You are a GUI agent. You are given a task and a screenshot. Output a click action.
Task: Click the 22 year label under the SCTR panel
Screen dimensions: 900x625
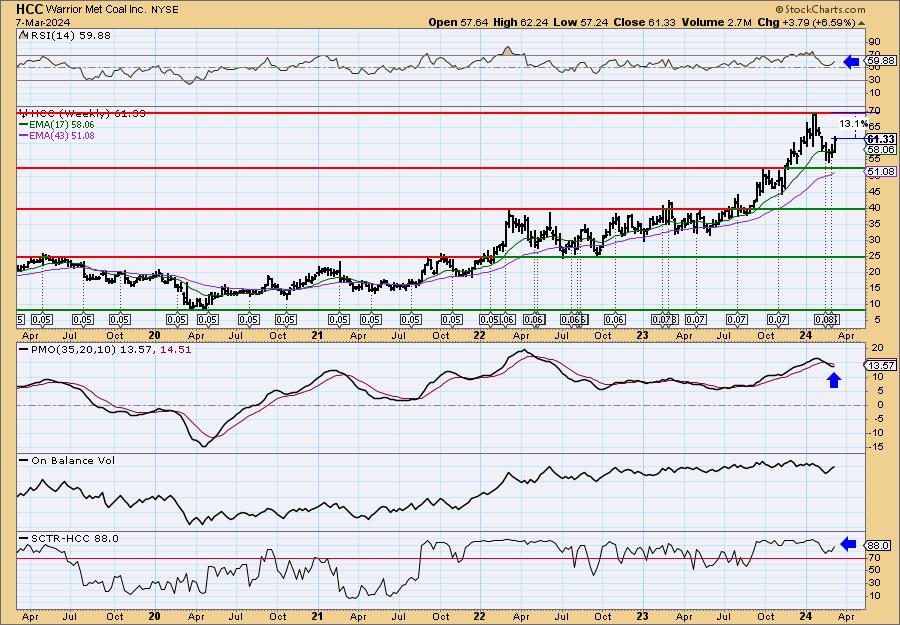pyautogui.click(x=479, y=616)
